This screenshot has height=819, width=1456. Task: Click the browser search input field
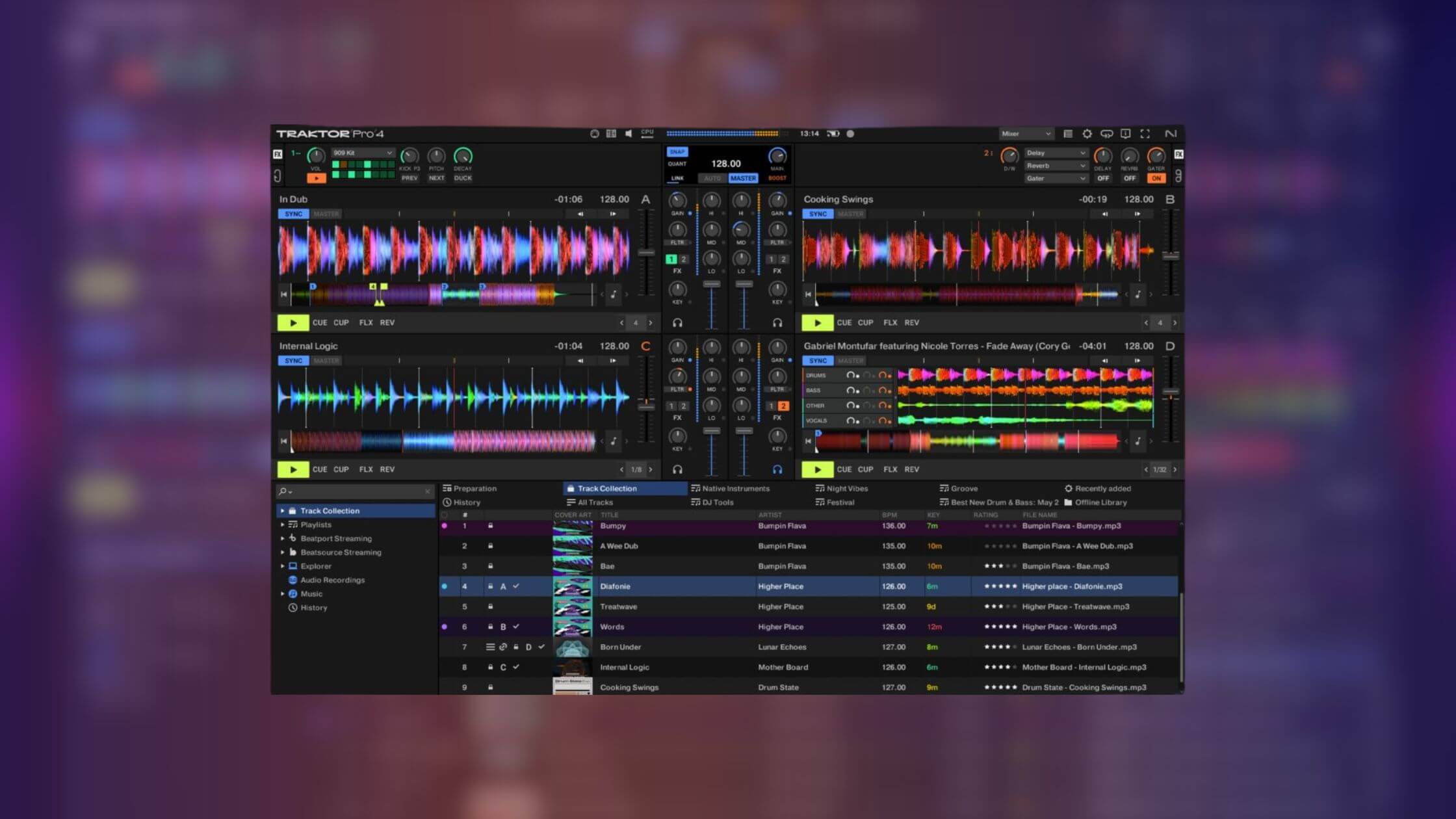coord(355,491)
